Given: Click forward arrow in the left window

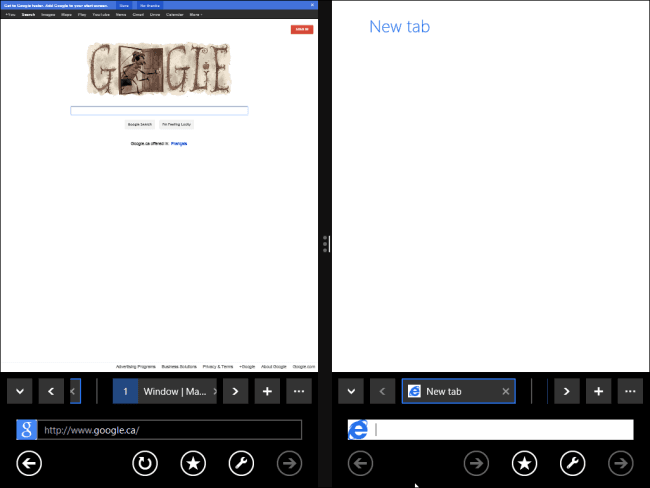Looking at the screenshot, I should pyautogui.click(x=289, y=463).
